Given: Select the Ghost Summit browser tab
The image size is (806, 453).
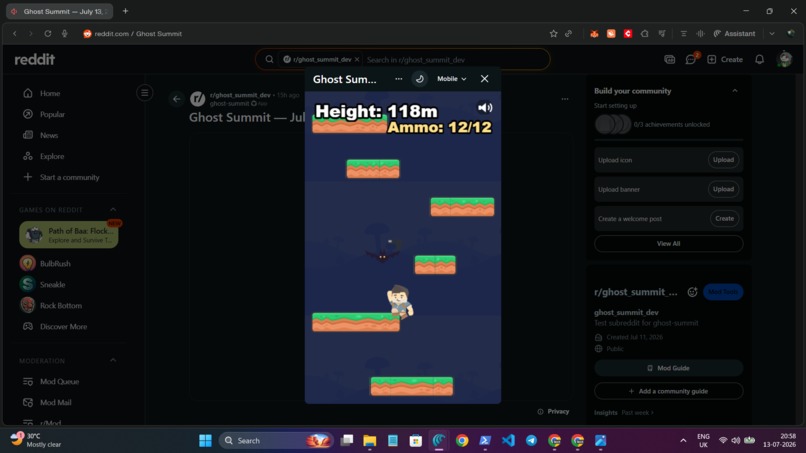Looking at the screenshot, I should point(60,11).
